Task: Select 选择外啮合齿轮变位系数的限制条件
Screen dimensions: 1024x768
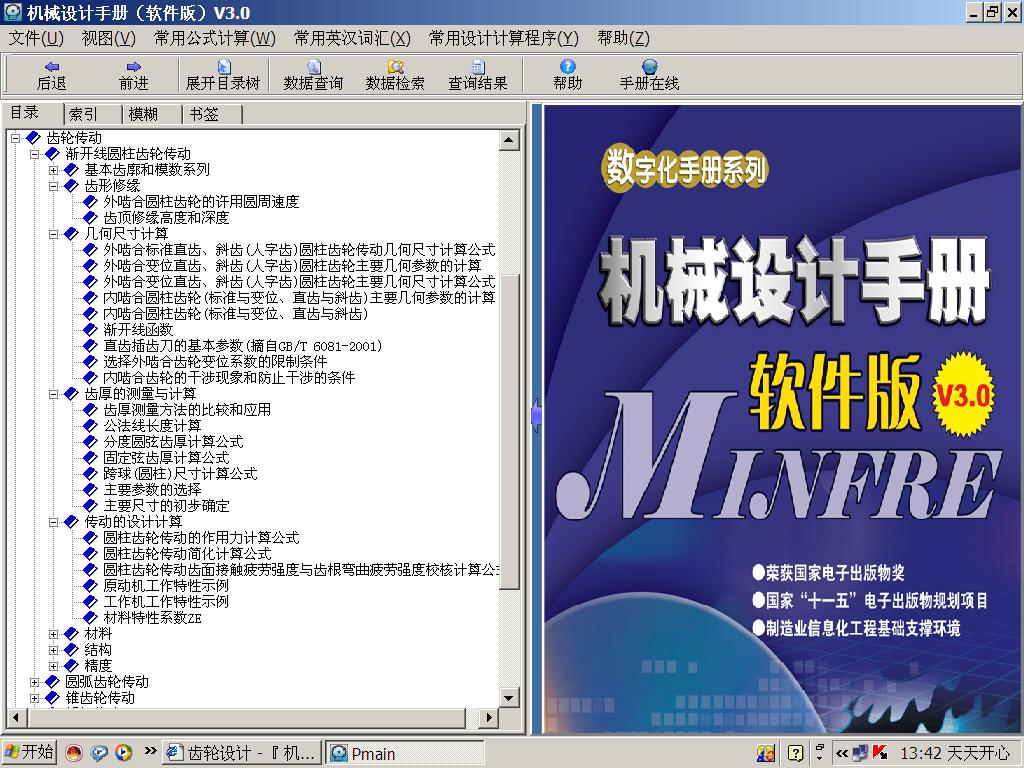Action: coord(216,362)
